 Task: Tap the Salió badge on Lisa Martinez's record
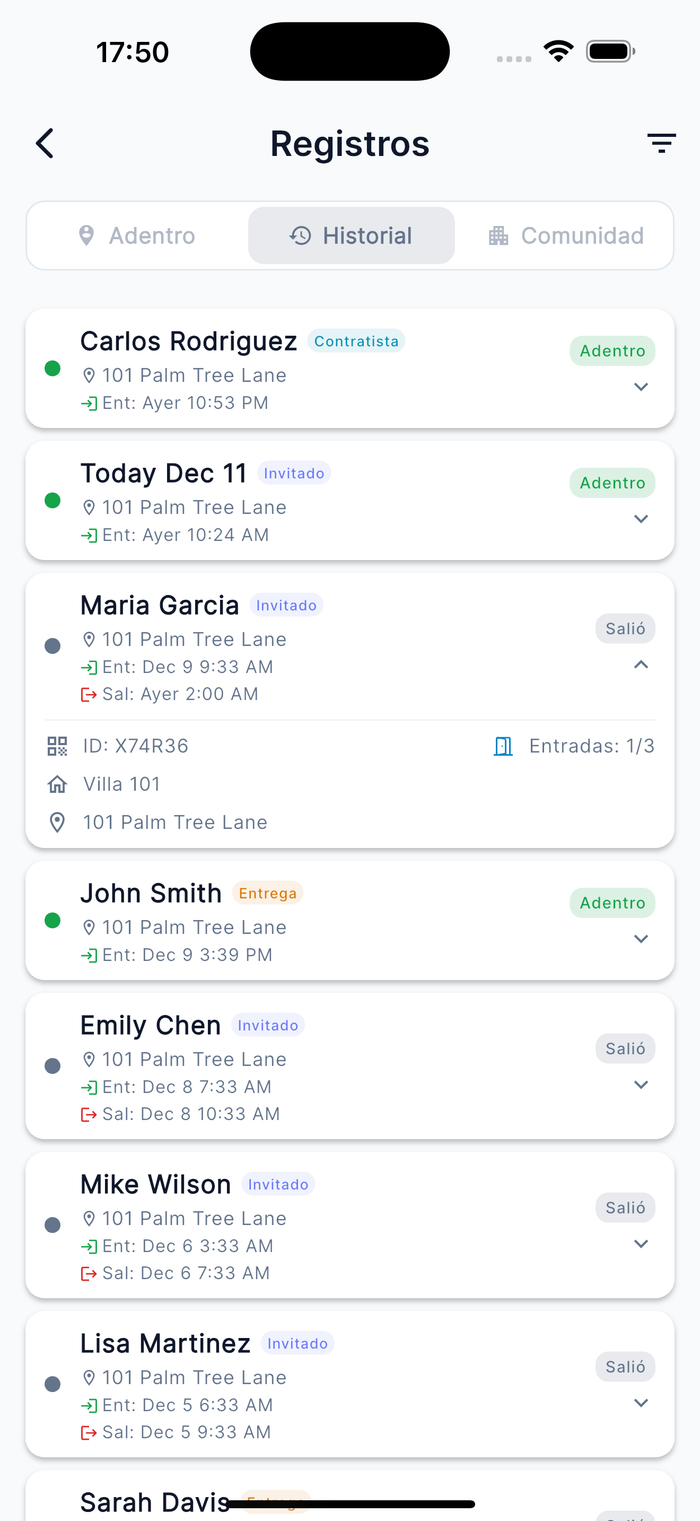tap(626, 1367)
